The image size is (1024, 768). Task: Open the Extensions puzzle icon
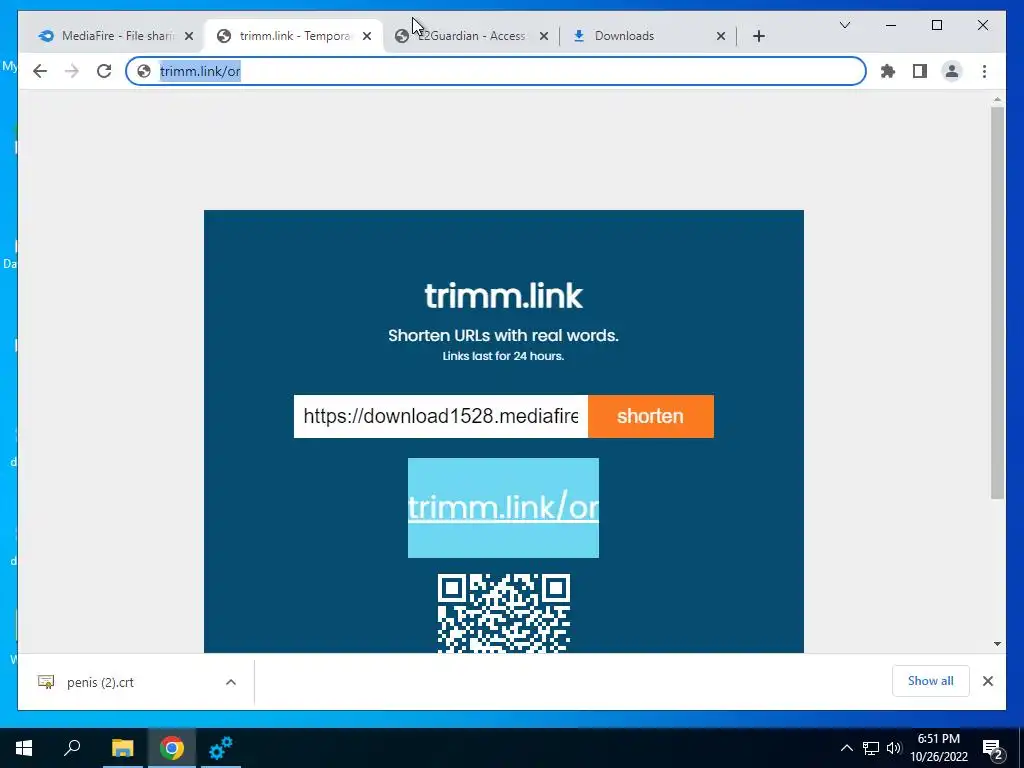pyautogui.click(x=888, y=71)
